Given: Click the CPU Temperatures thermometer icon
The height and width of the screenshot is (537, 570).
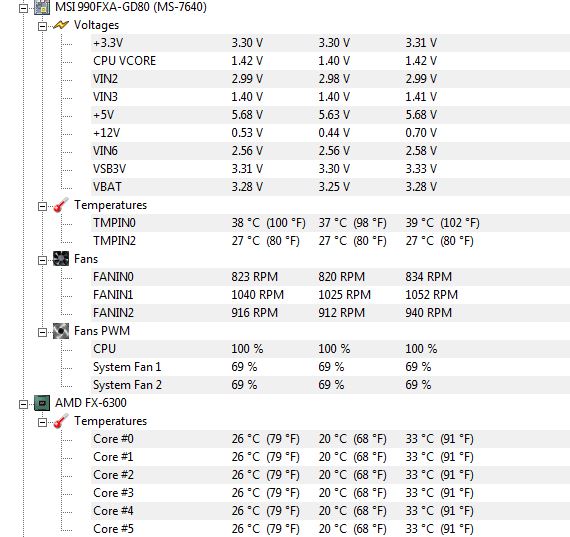Looking at the screenshot, I should tap(61, 421).
